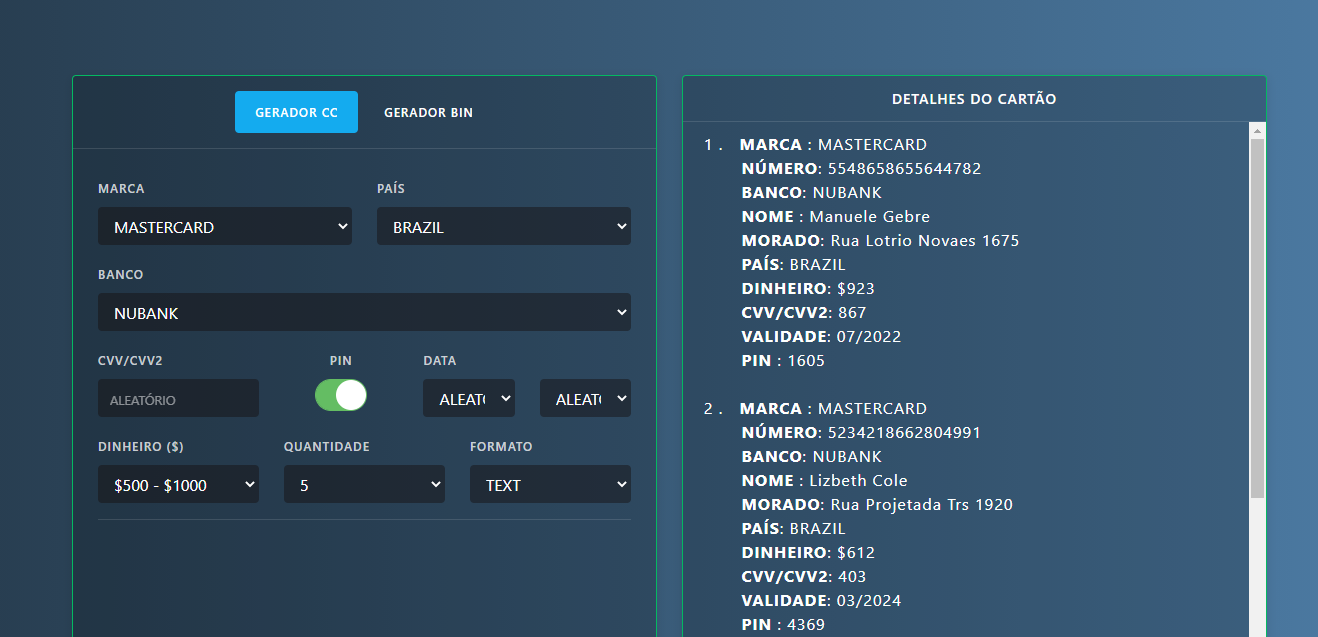This screenshot has width=1318, height=637.
Task: Open the BANCO dropdown showing NUBANK
Action: [364, 312]
